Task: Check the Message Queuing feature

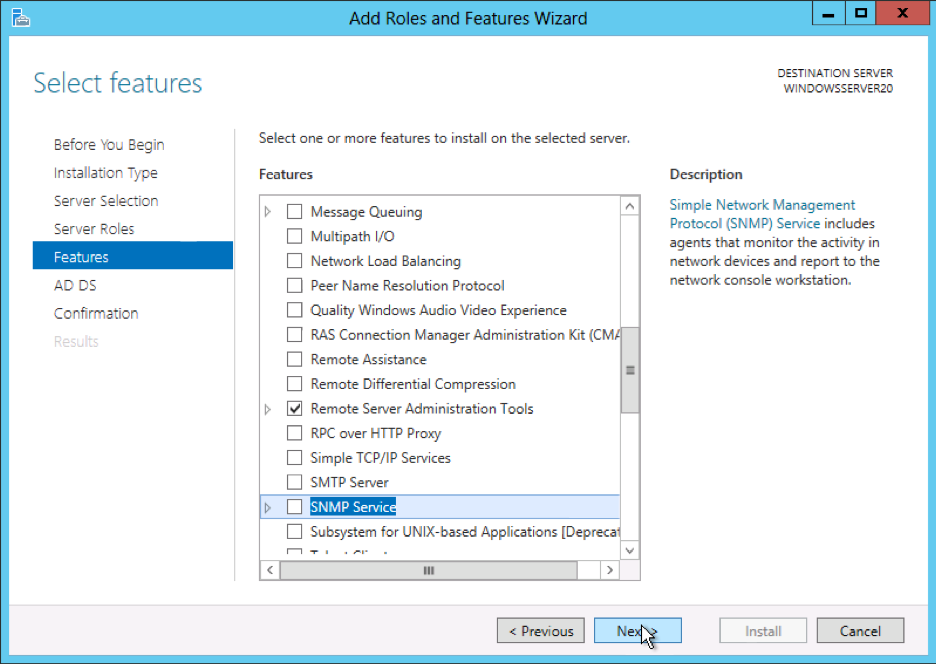Action: click(x=294, y=211)
